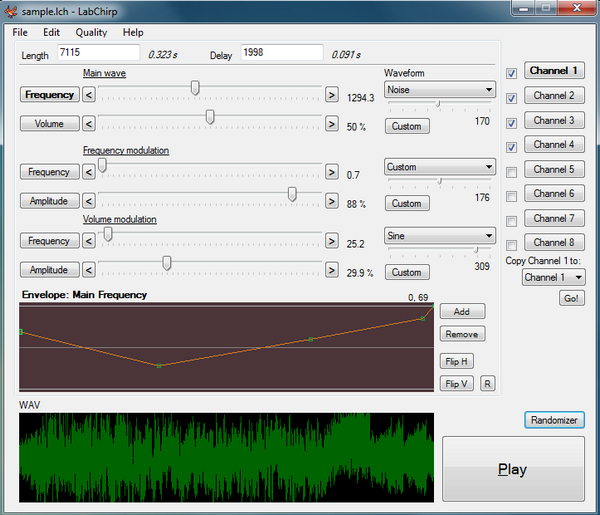The height and width of the screenshot is (515, 600).
Task: Increase main wave frequency with right arrow
Action: (x=332, y=95)
